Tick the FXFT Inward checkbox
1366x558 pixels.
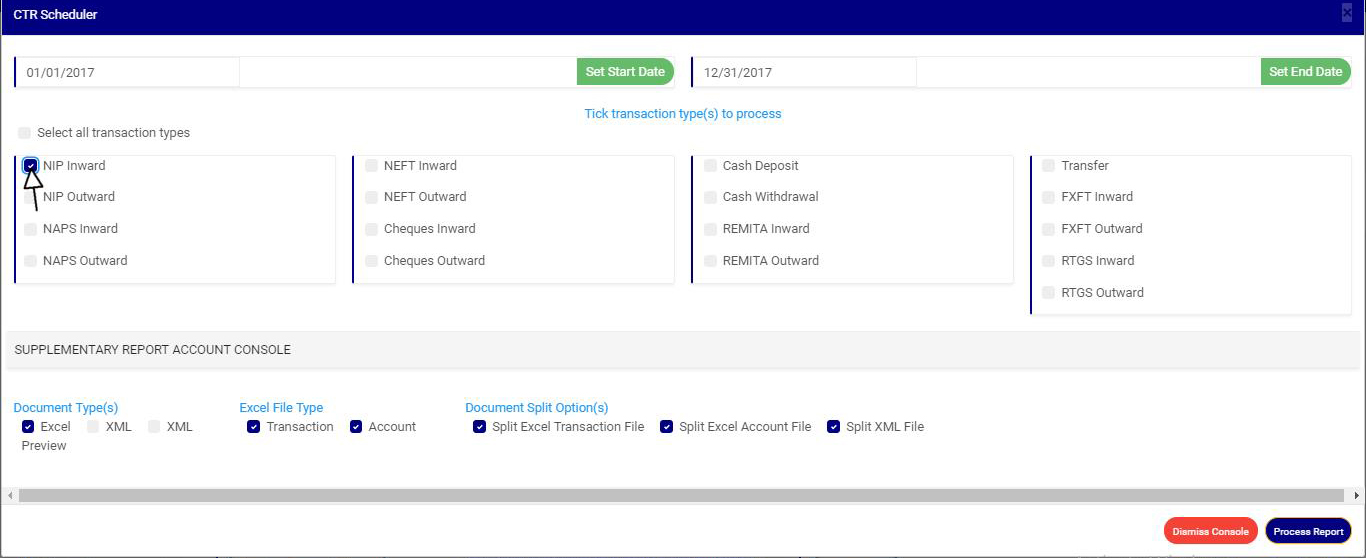point(1049,197)
